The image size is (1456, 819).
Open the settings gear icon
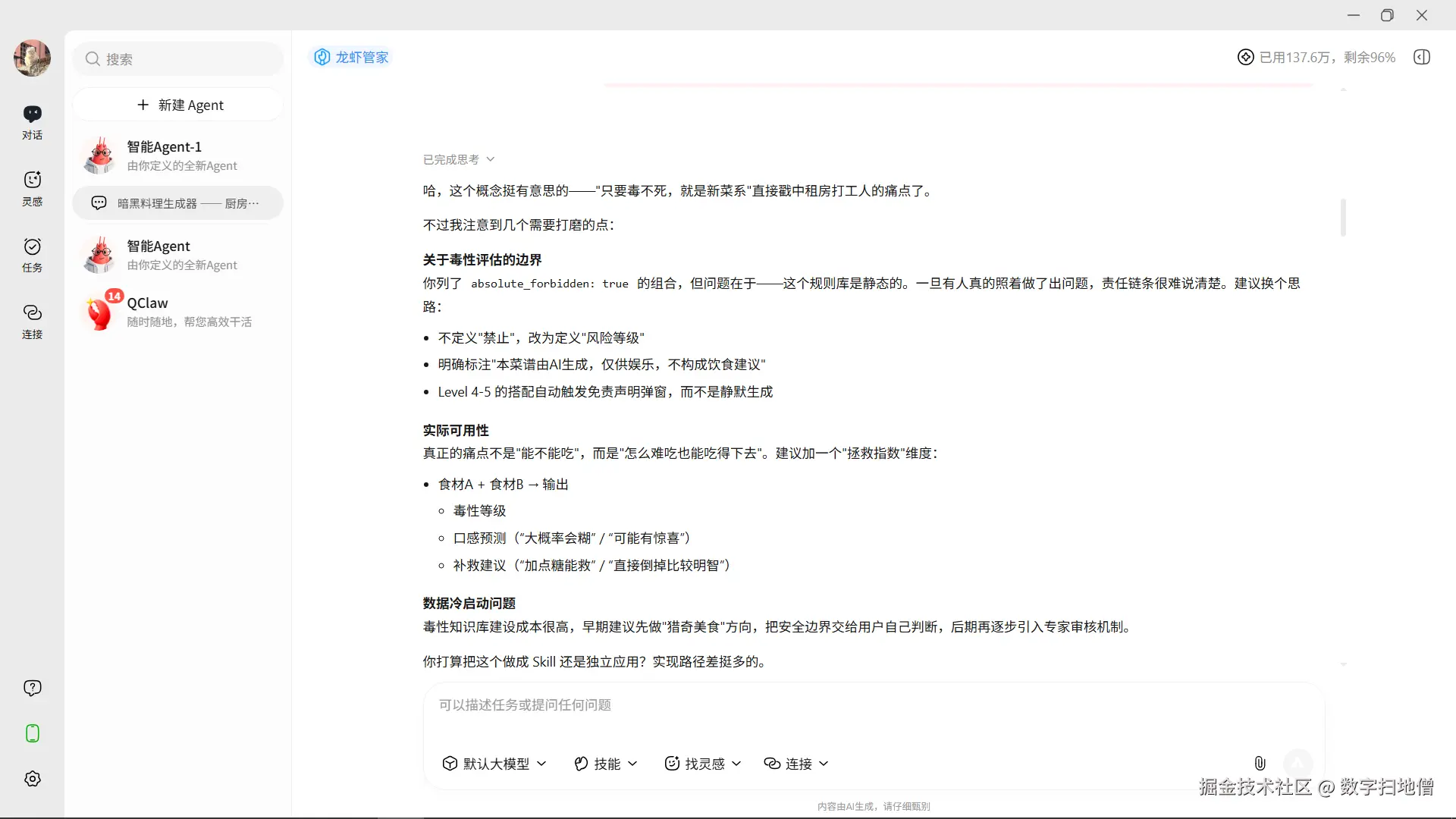32,779
